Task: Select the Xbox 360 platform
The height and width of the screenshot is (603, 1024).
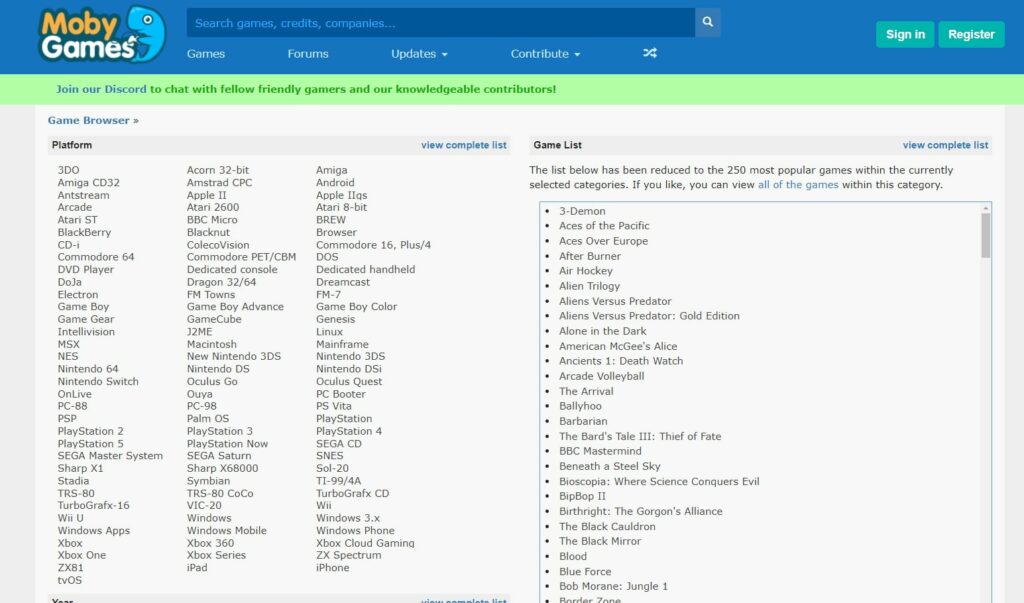Action: [x=210, y=543]
